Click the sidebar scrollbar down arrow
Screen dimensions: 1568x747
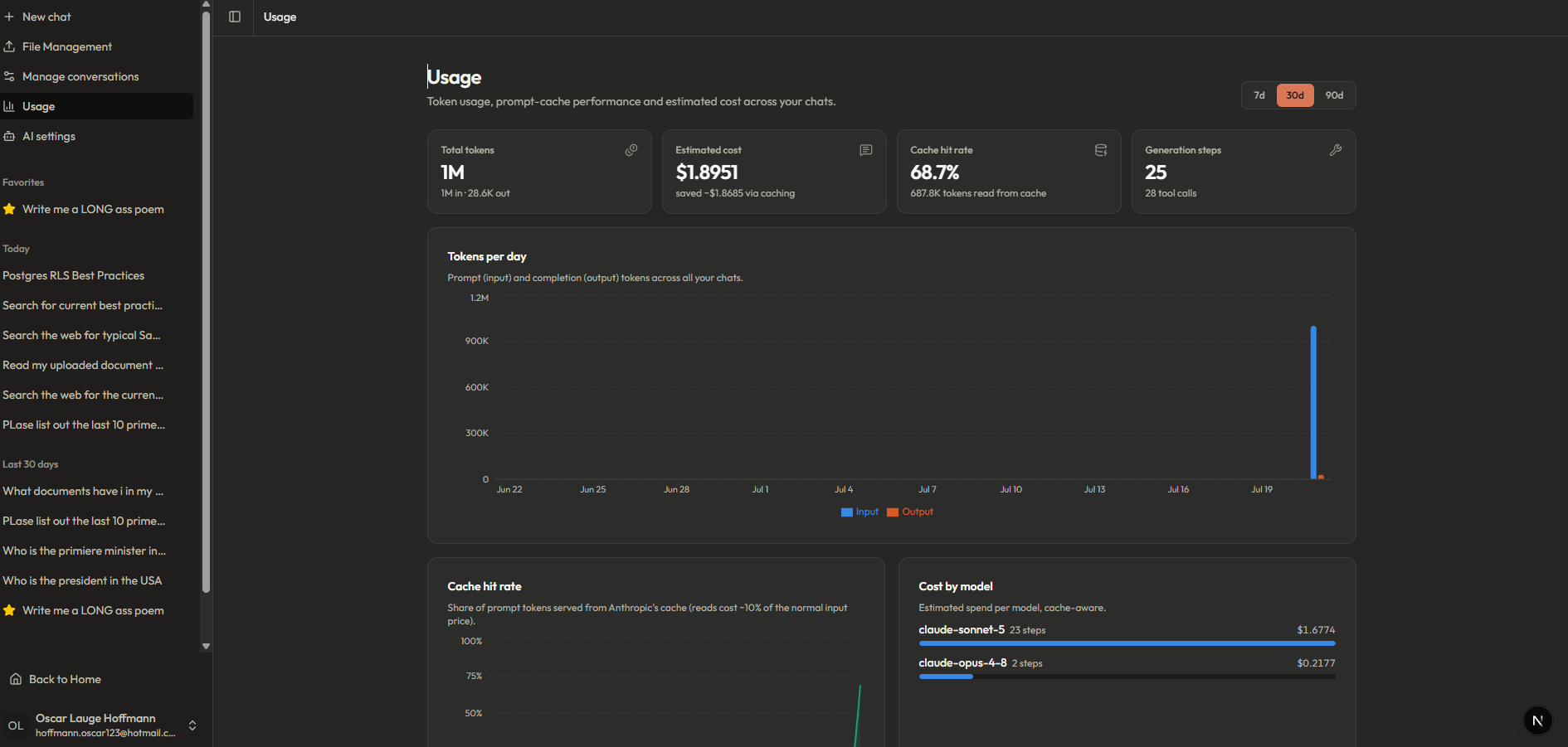point(206,646)
